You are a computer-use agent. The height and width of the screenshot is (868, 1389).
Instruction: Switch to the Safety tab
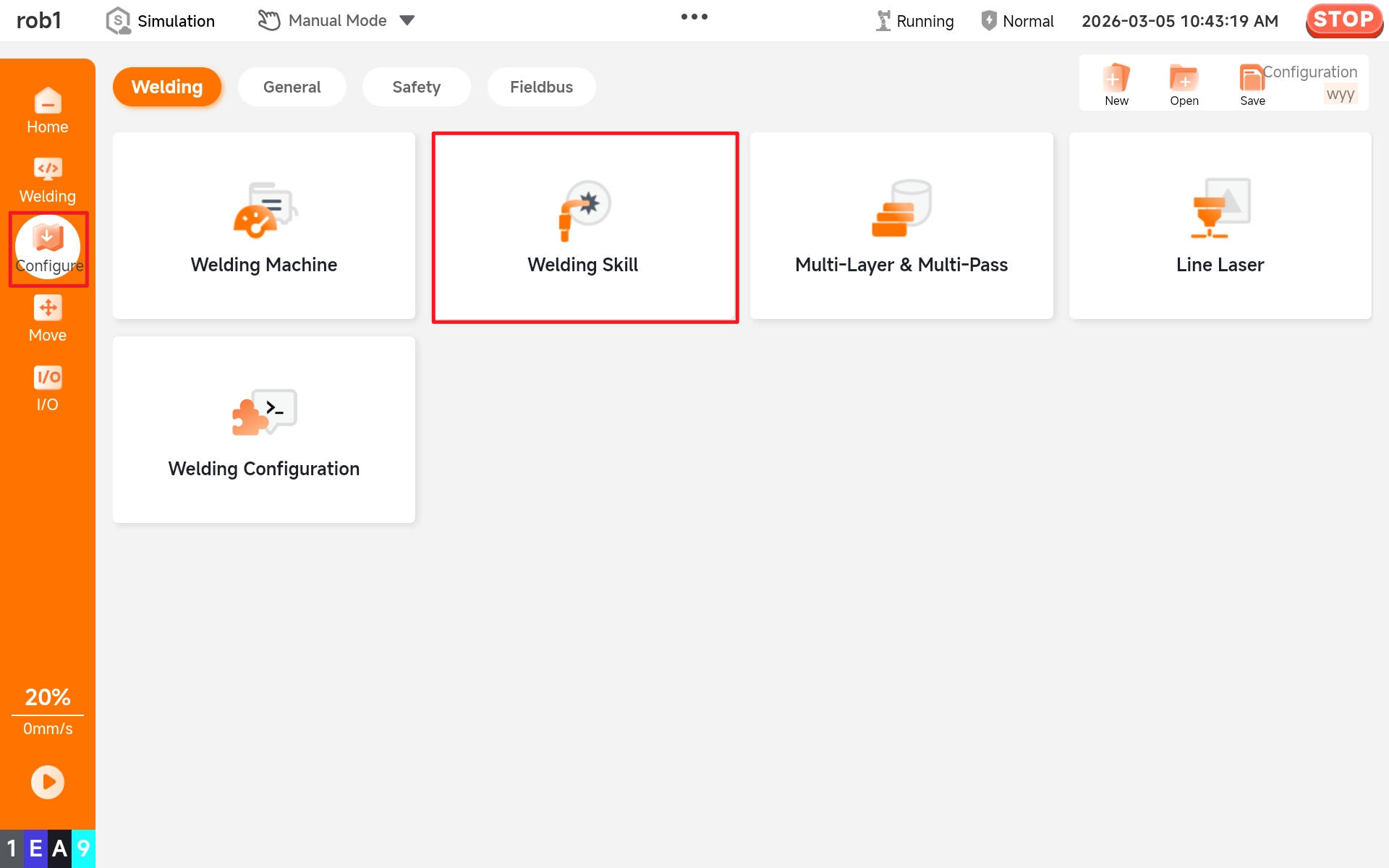pos(416,87)
